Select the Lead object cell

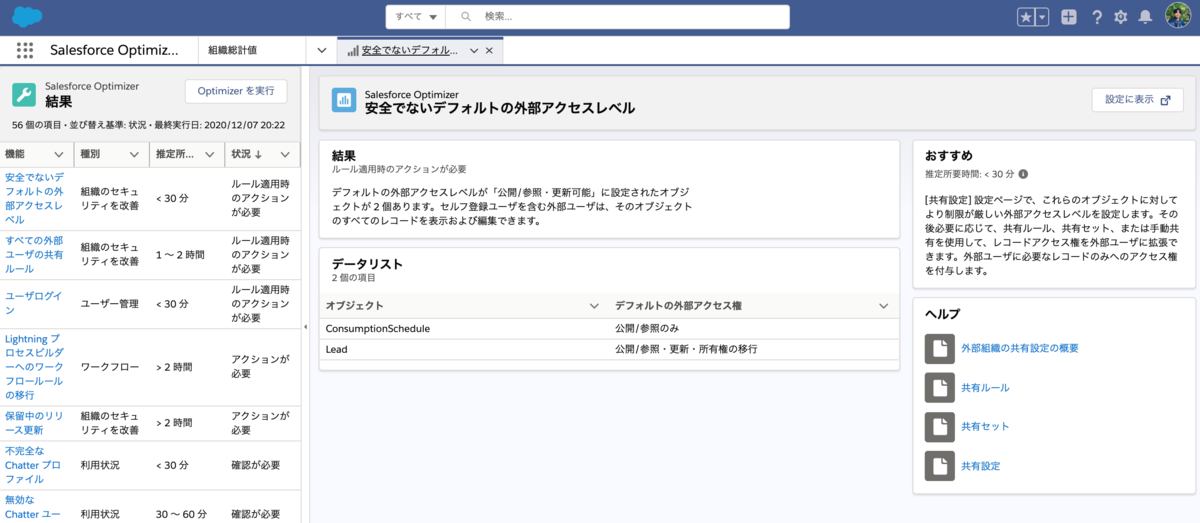(464, 349)
